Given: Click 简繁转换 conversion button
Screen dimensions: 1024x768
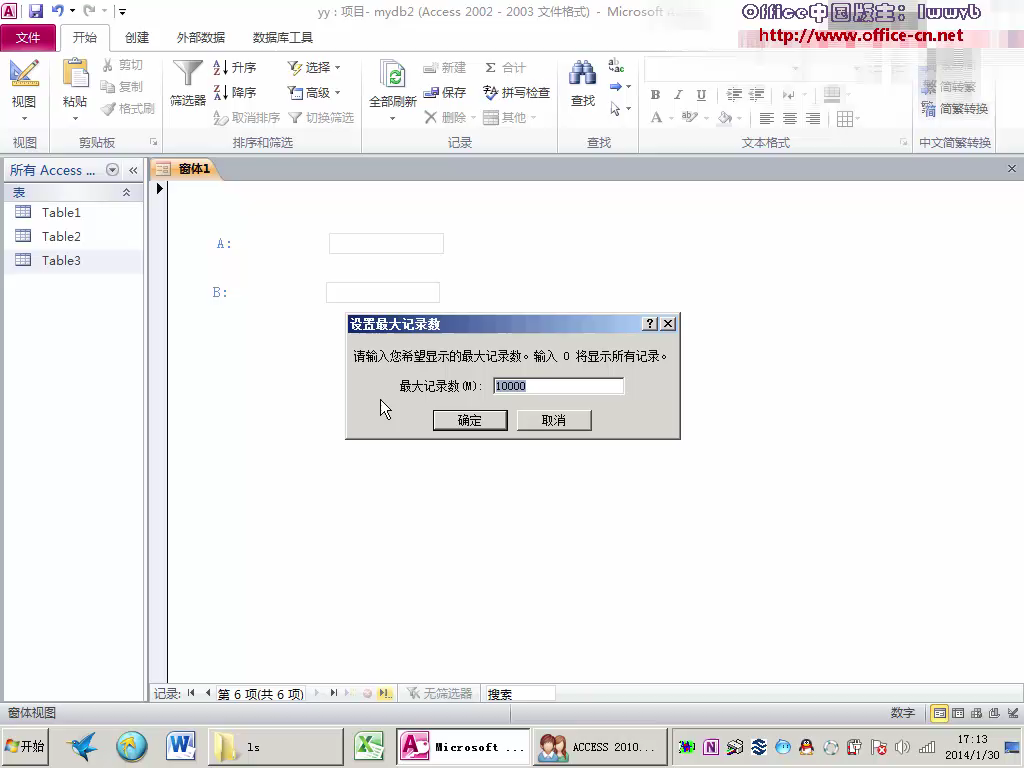Looking at the screenshot, I should 954,108.
